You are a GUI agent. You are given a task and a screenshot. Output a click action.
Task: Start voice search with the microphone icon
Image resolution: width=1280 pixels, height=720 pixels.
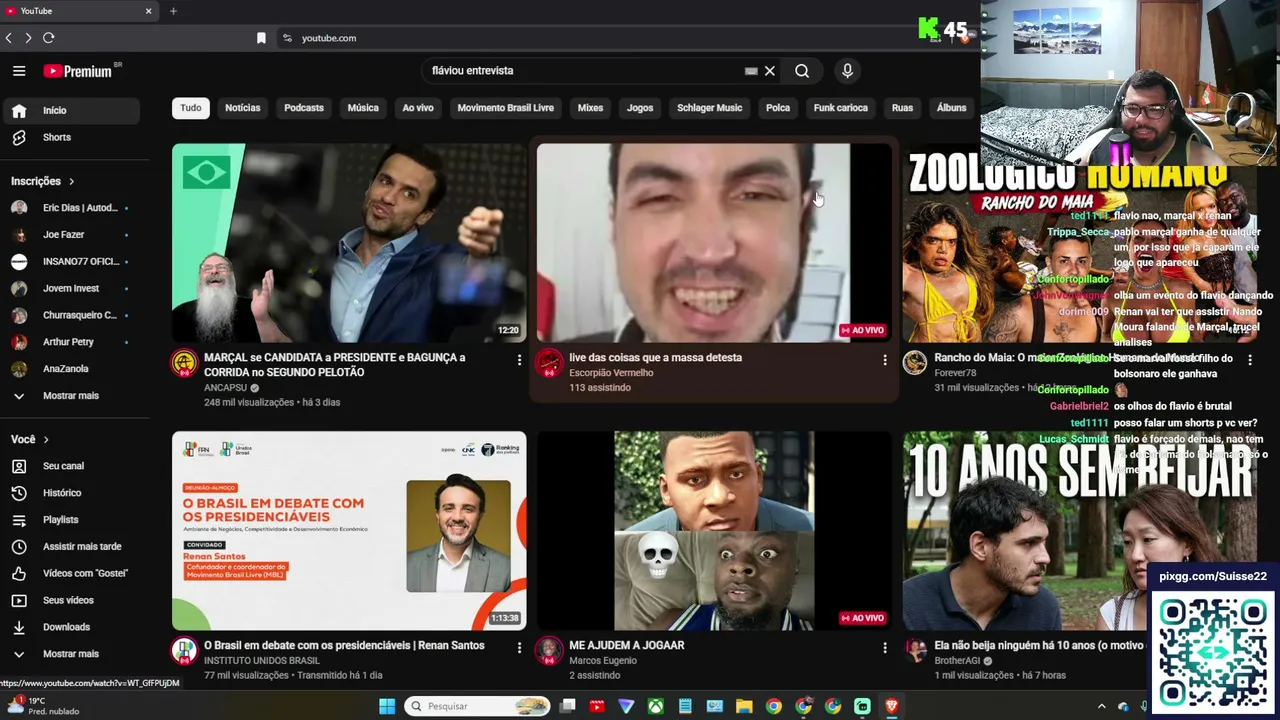click(x=847, y=71)
